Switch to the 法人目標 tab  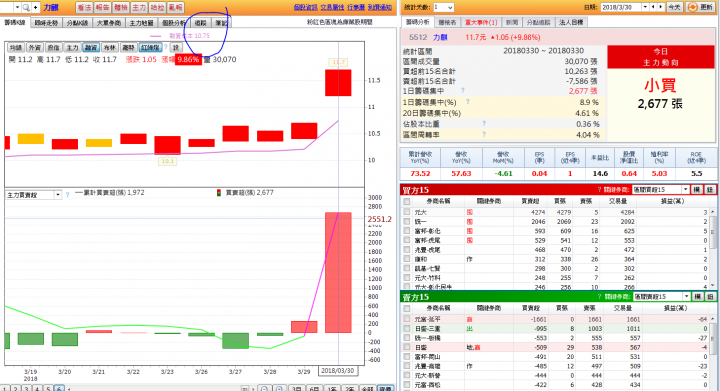point(571,22)
